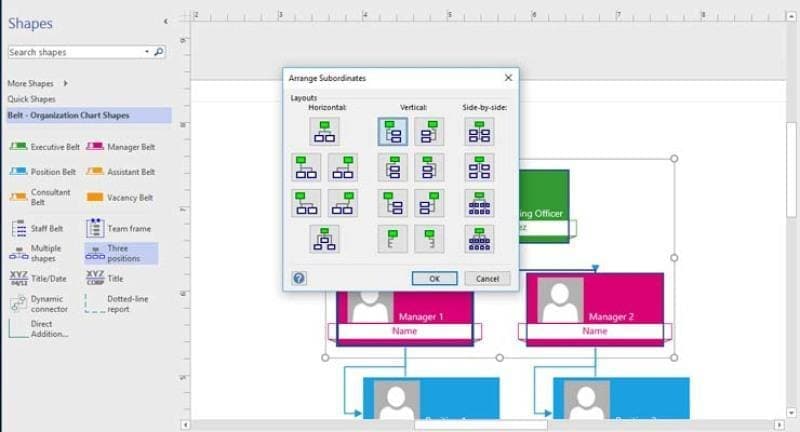
Task: Pick the second-row left Horizontal layout icon
Action: tap(306, 167)
